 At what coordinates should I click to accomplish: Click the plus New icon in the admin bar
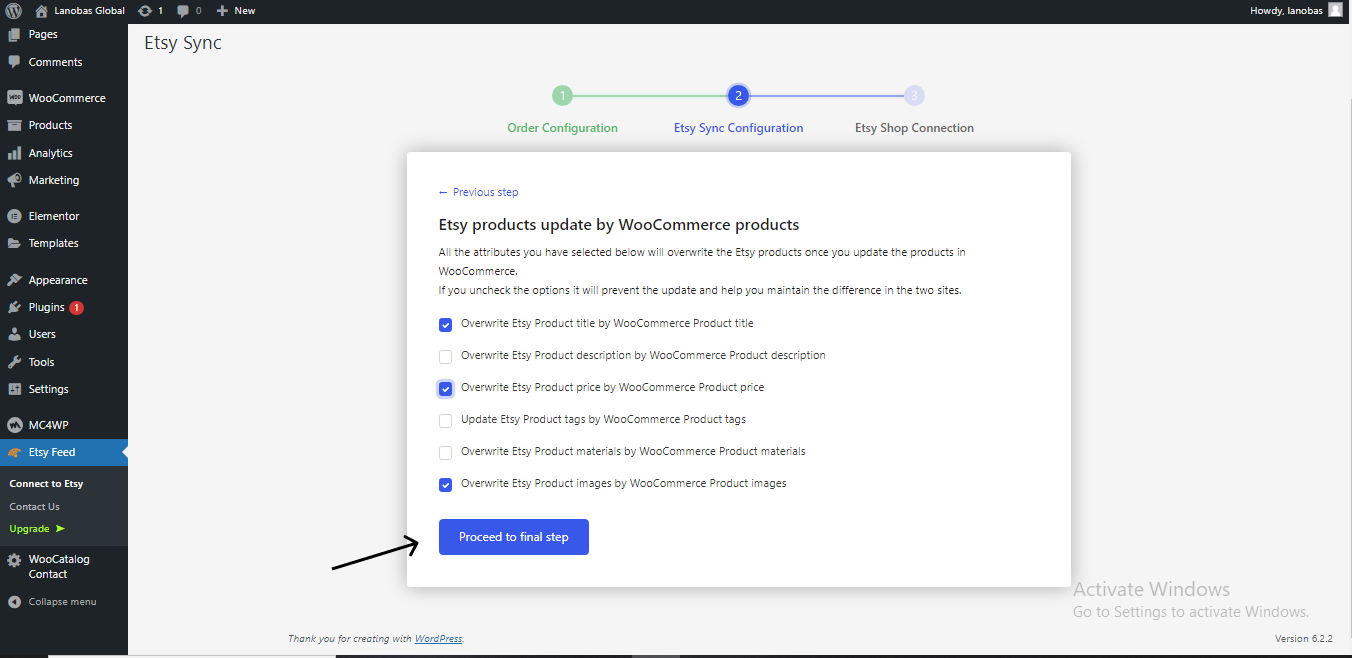coord(222,10)
